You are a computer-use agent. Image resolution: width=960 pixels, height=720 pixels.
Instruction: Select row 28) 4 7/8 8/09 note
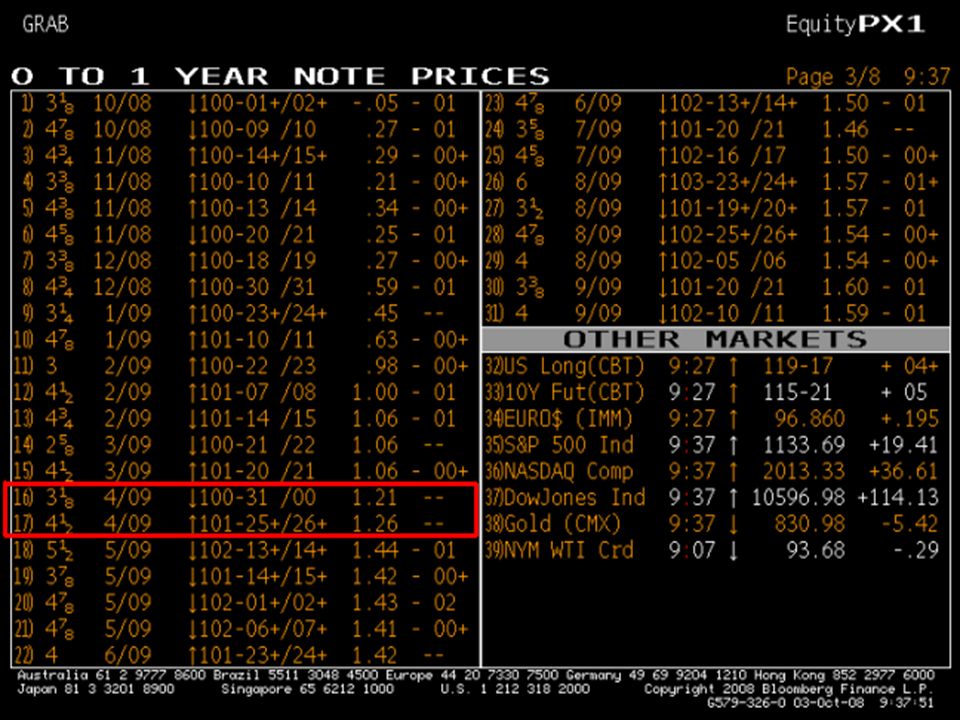(715, 234)
